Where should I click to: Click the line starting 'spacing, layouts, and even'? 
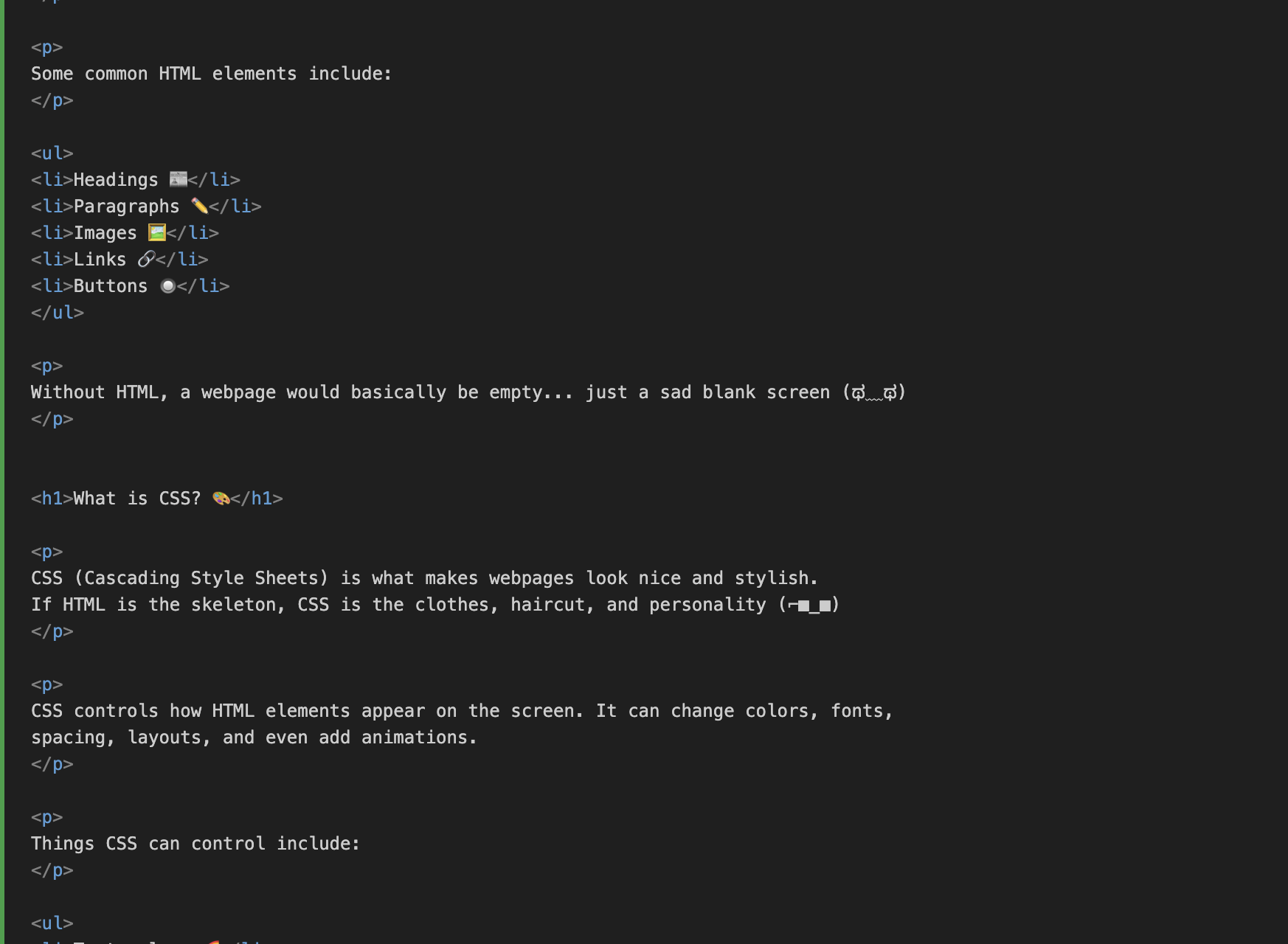point(253,737)
